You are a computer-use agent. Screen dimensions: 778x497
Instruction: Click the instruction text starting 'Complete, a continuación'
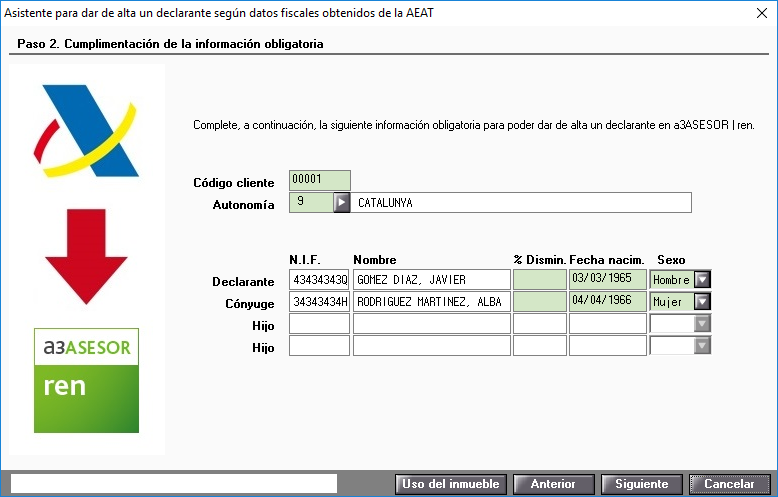(x=474, y=125)
